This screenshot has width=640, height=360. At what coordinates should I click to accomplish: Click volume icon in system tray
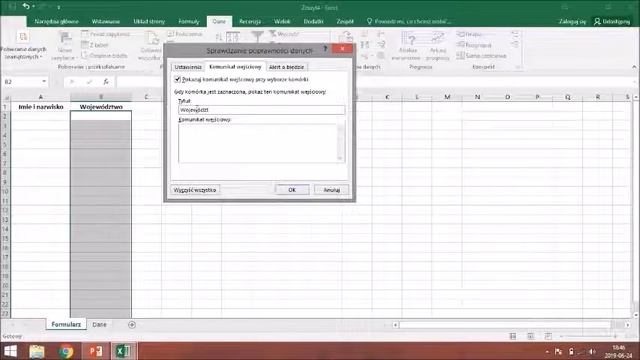592,351
